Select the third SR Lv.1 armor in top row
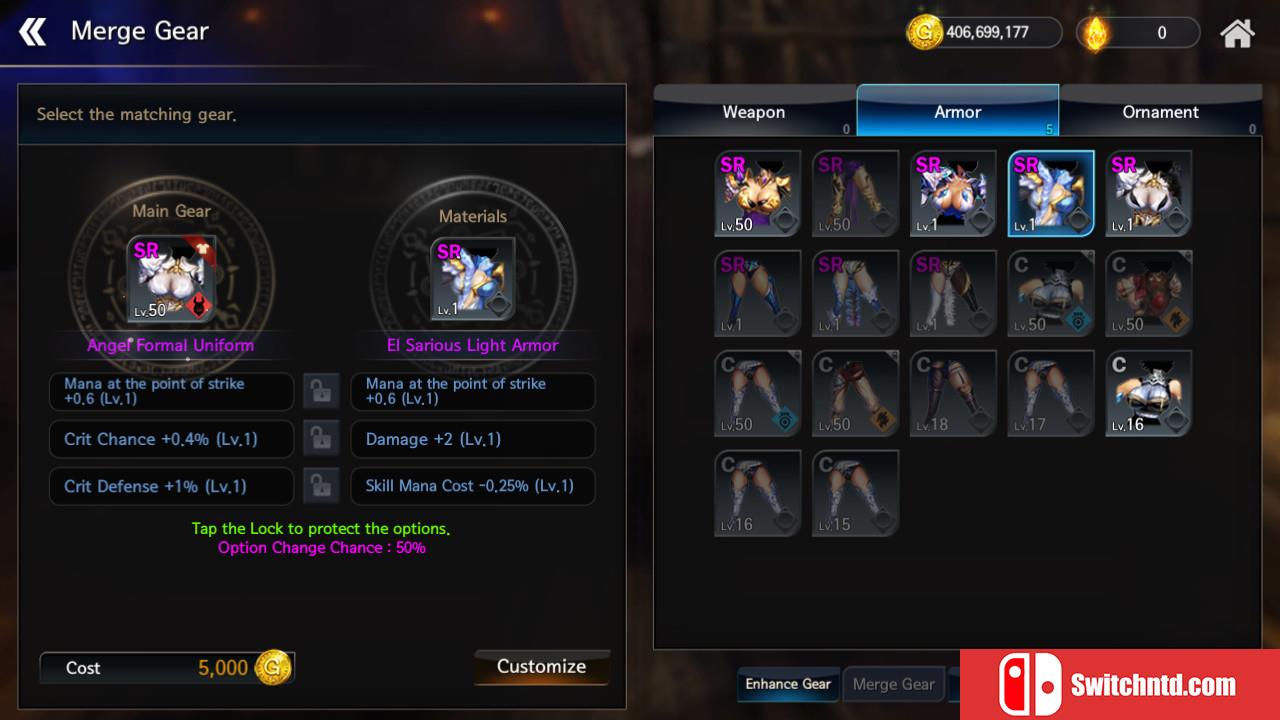Viewport: 1280px width, 720px height. coord(954,194)
